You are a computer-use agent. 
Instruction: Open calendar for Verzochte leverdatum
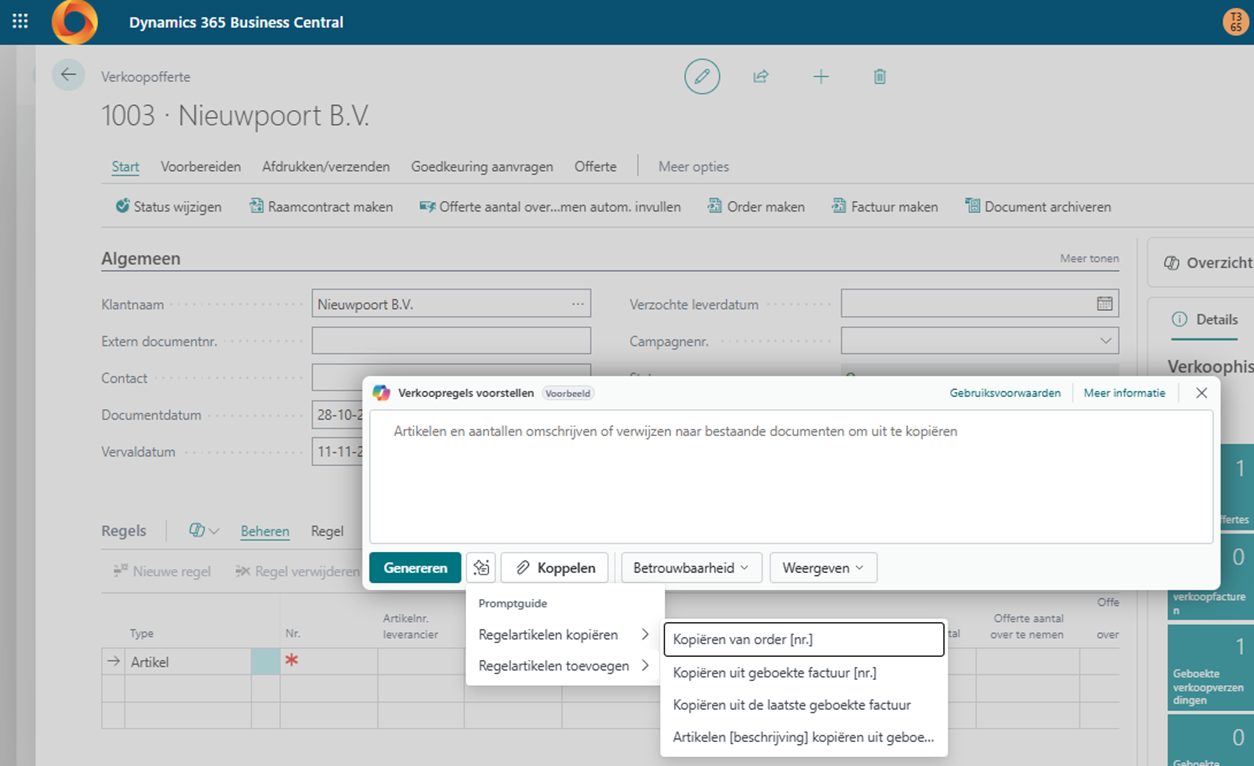(1104, 303)
